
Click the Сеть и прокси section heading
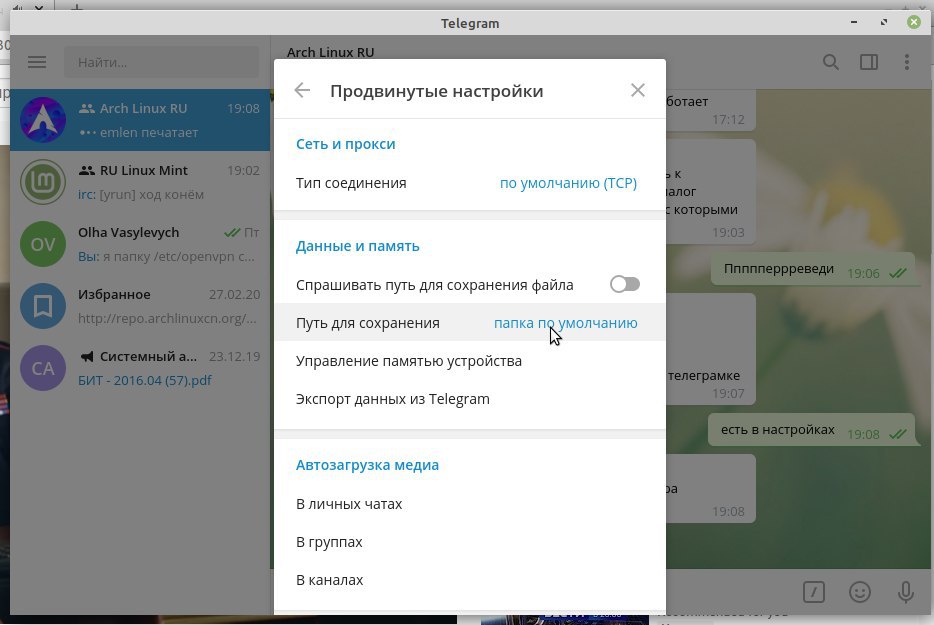345,144
